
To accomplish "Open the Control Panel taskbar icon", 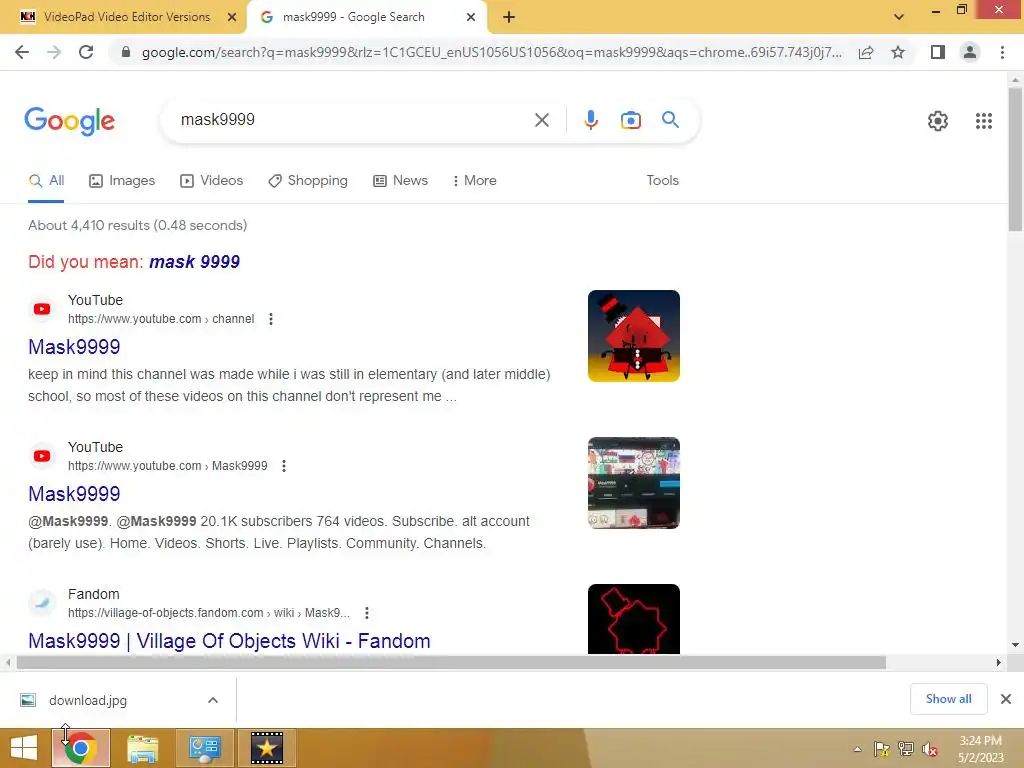I will [204, 748].
